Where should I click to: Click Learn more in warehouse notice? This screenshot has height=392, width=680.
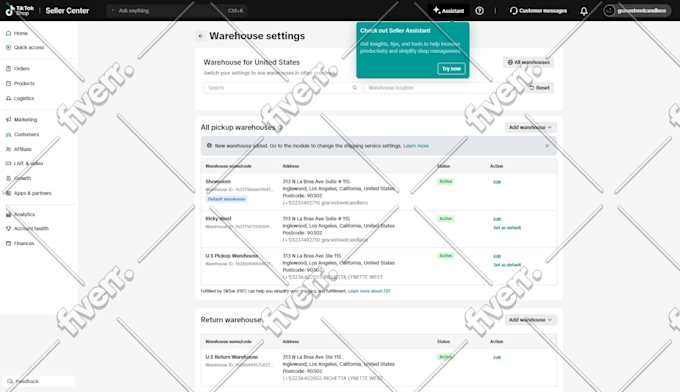[416, 146]
